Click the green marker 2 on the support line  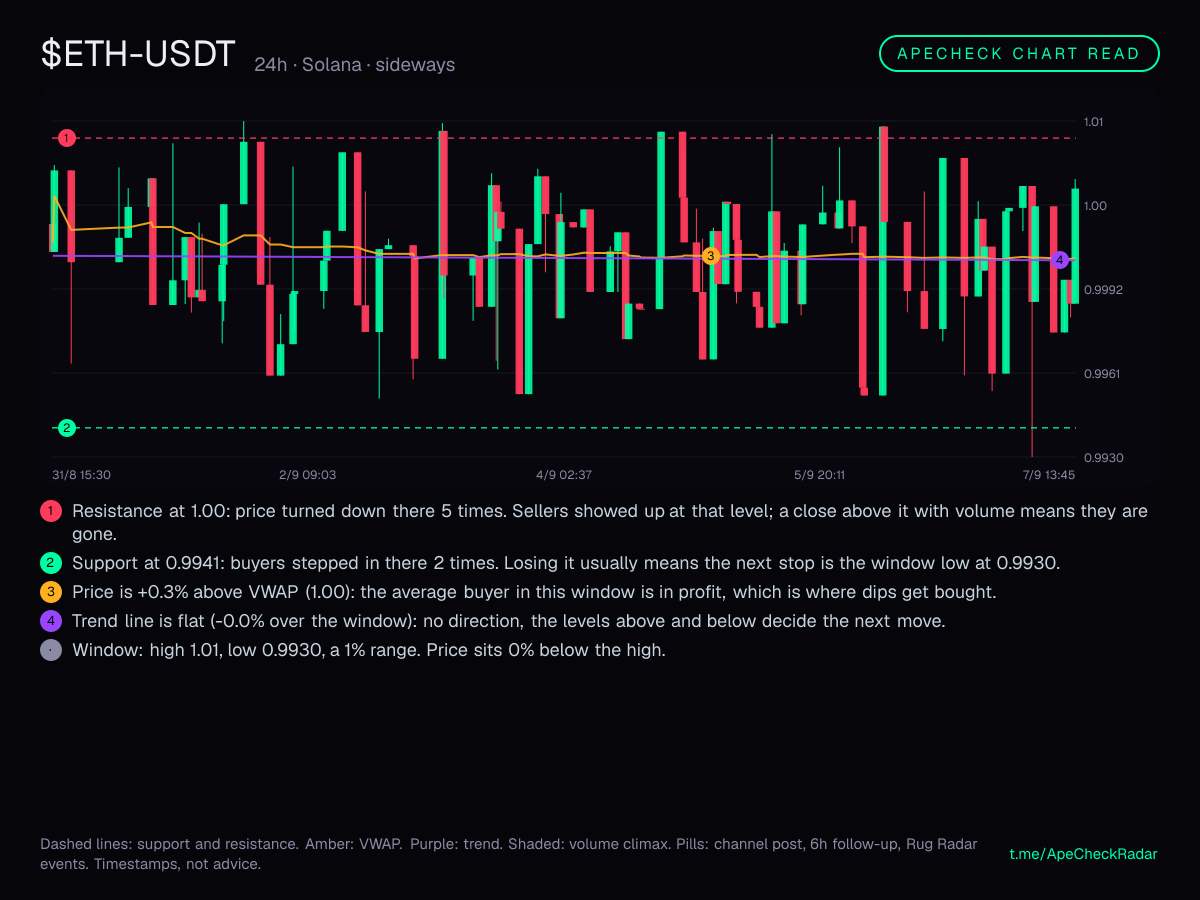[x=67, y=428]
